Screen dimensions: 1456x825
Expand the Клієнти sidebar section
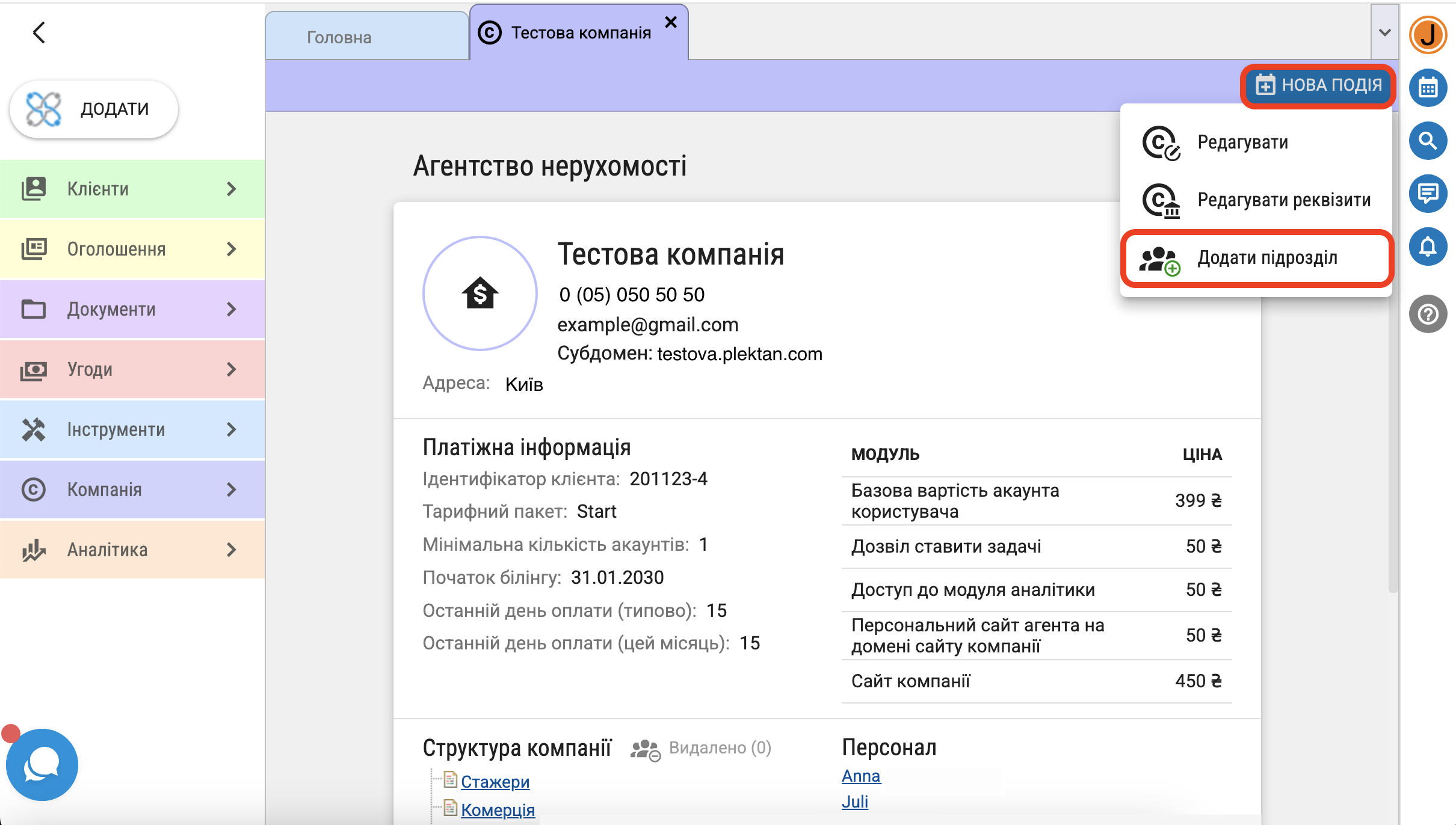(x=132, y=189)
